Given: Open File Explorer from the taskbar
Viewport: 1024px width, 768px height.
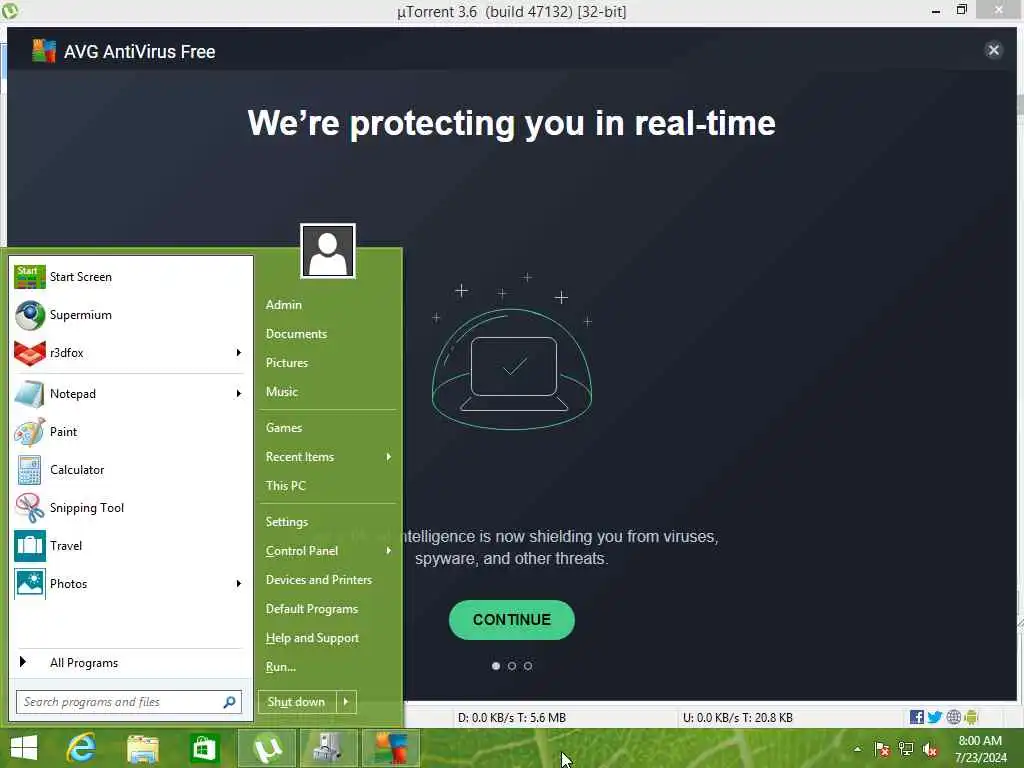Looking at the screenshot, I should pyautogui.click(x=143, y=748).
